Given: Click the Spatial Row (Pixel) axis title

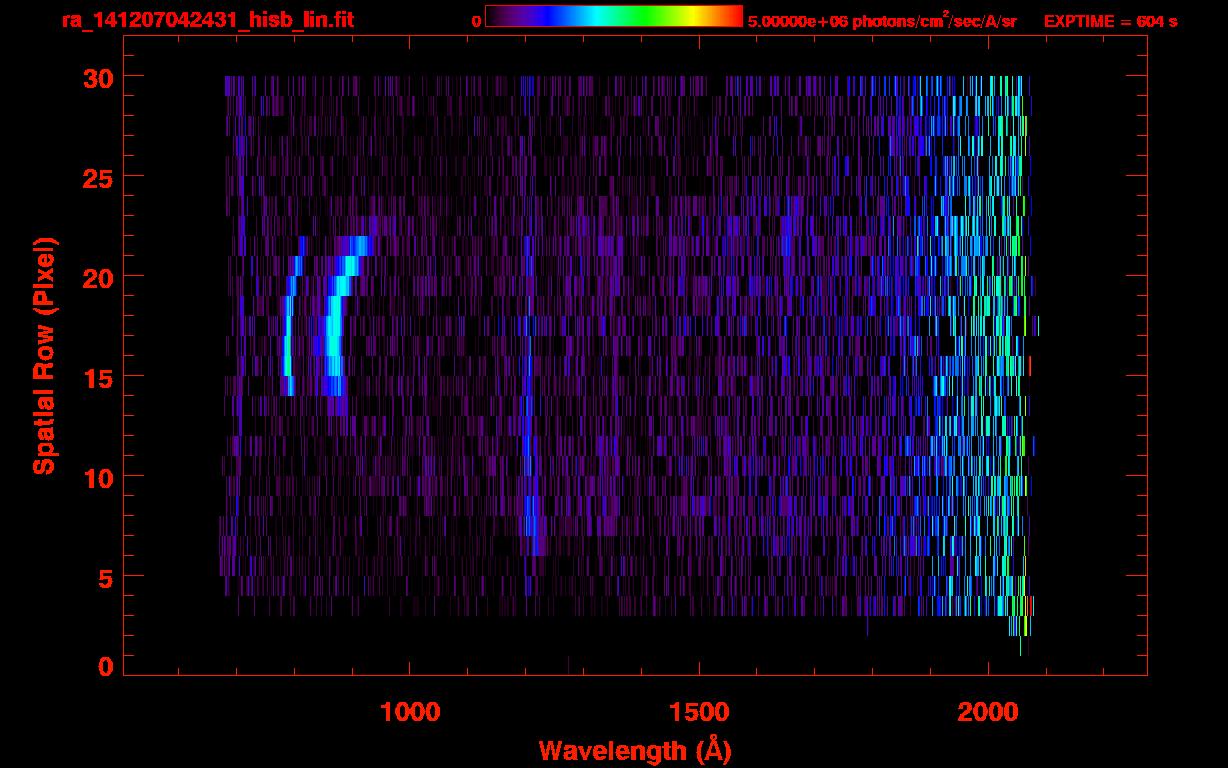Looking at the screenshot, I should click(45, 355).
